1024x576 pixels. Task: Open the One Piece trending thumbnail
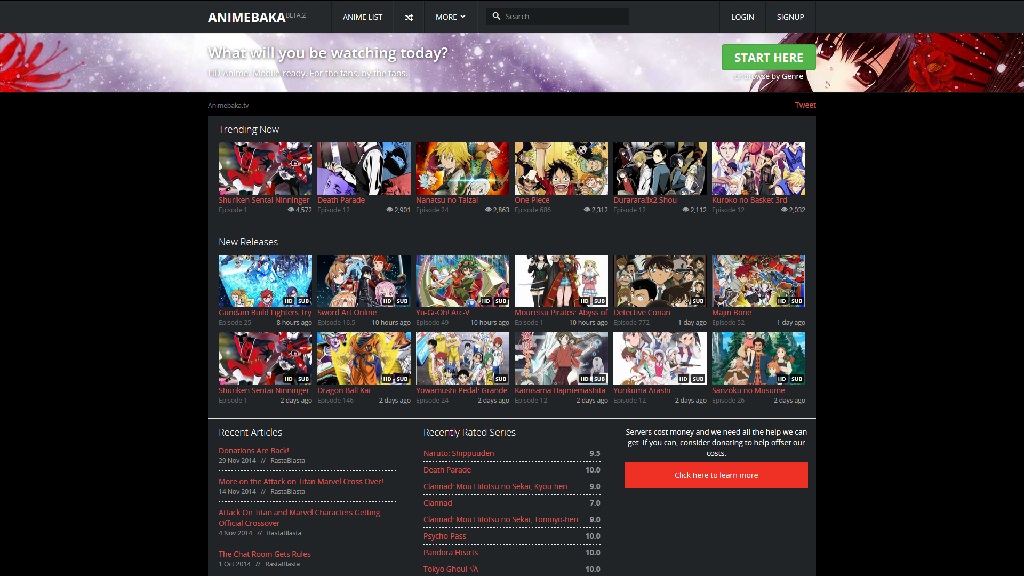click(x=561, y=168)
